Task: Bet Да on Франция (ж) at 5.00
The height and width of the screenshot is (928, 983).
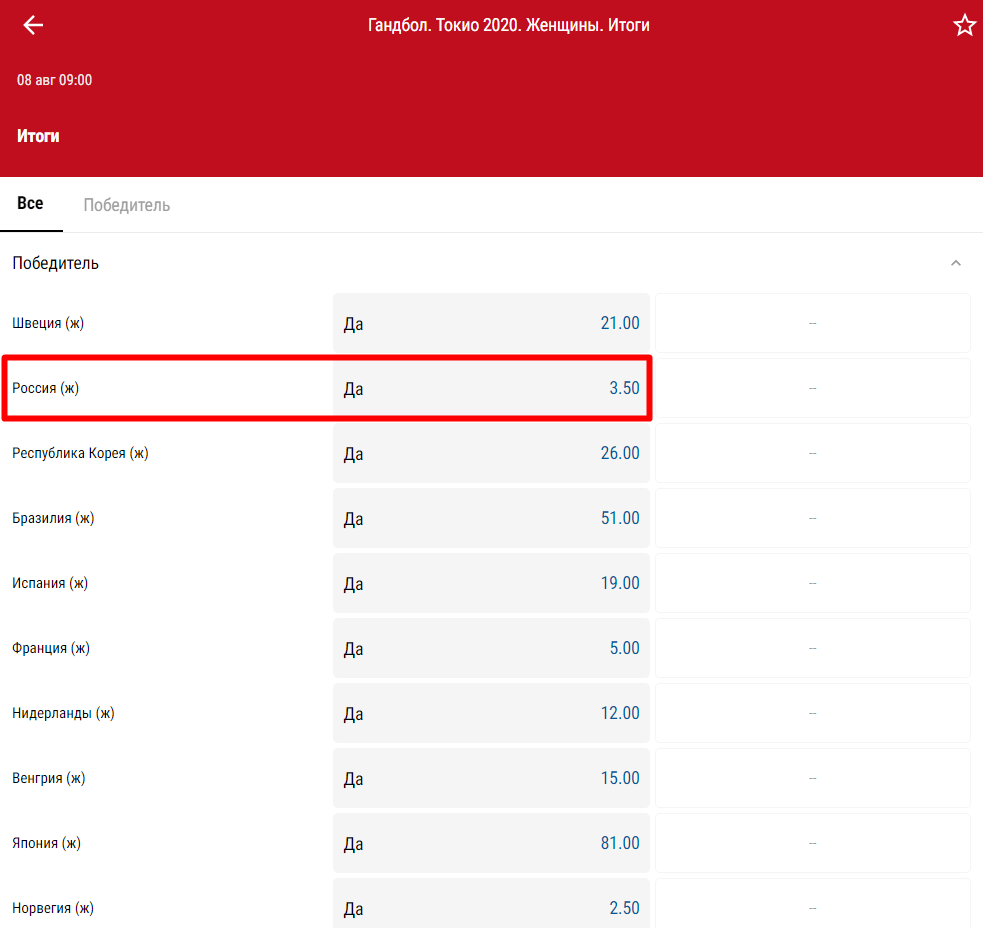Action: pos(492,648)
